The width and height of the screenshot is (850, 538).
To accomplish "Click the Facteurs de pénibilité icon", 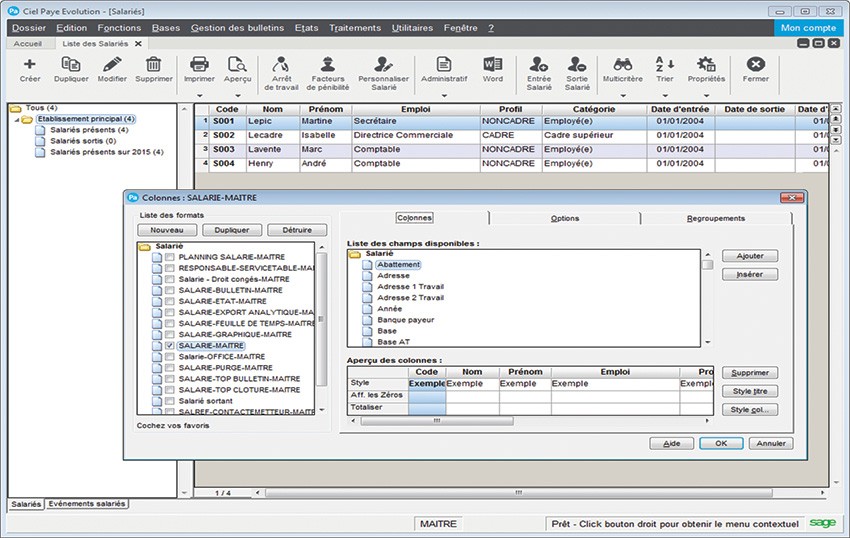I will [328, 65].
